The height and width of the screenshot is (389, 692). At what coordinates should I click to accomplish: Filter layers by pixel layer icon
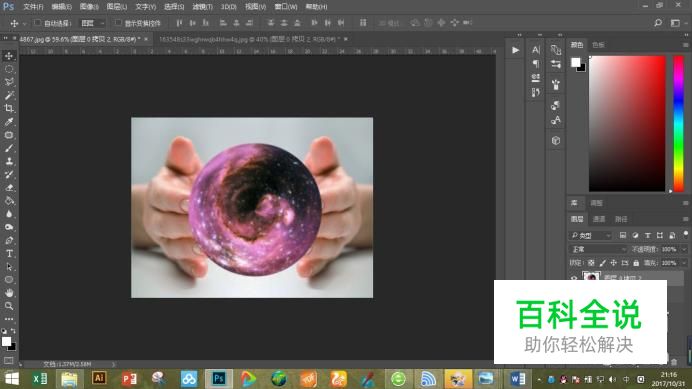pyautogui.click(x=623, y=235)
